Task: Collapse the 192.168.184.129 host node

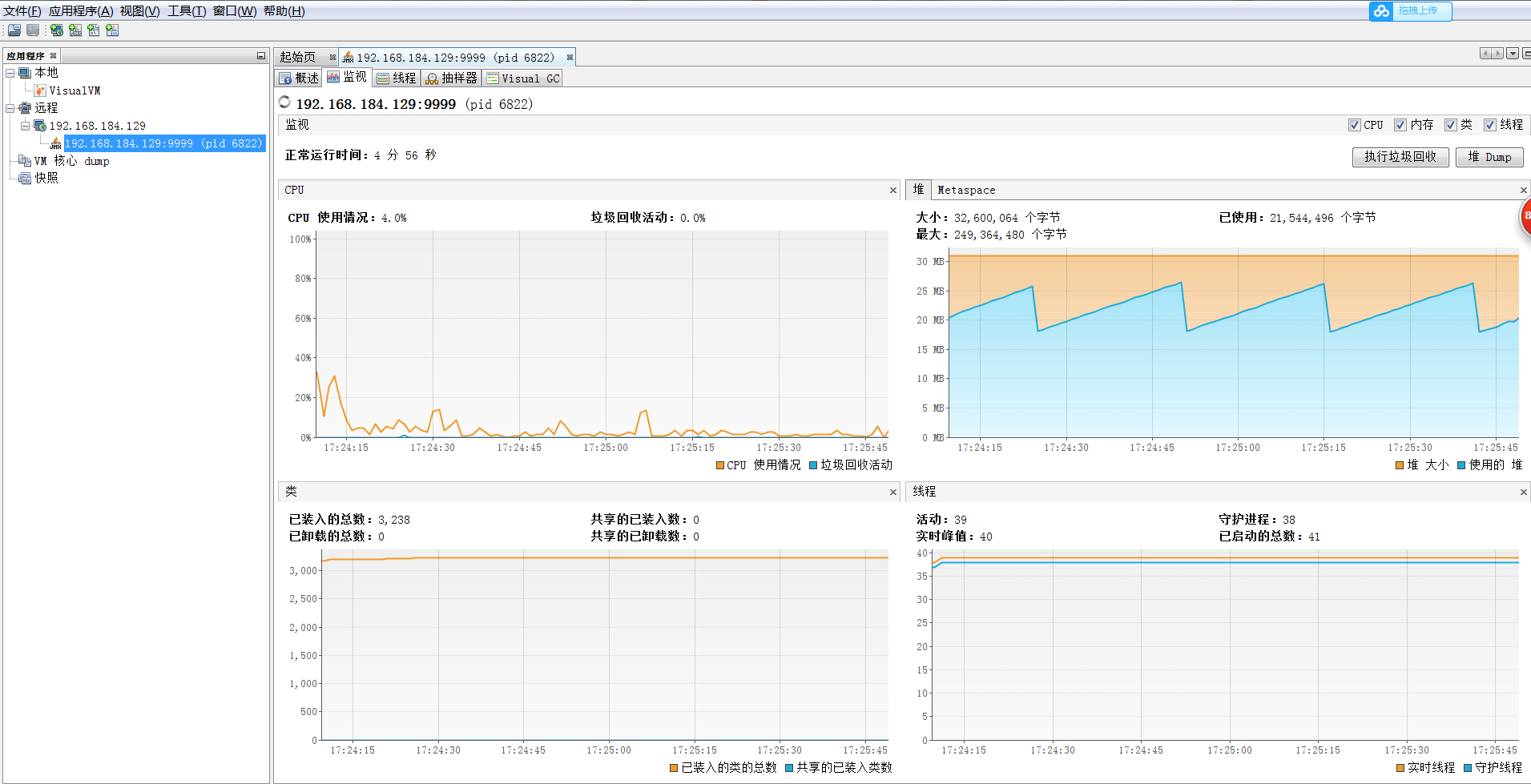Action: click(25, 125)
